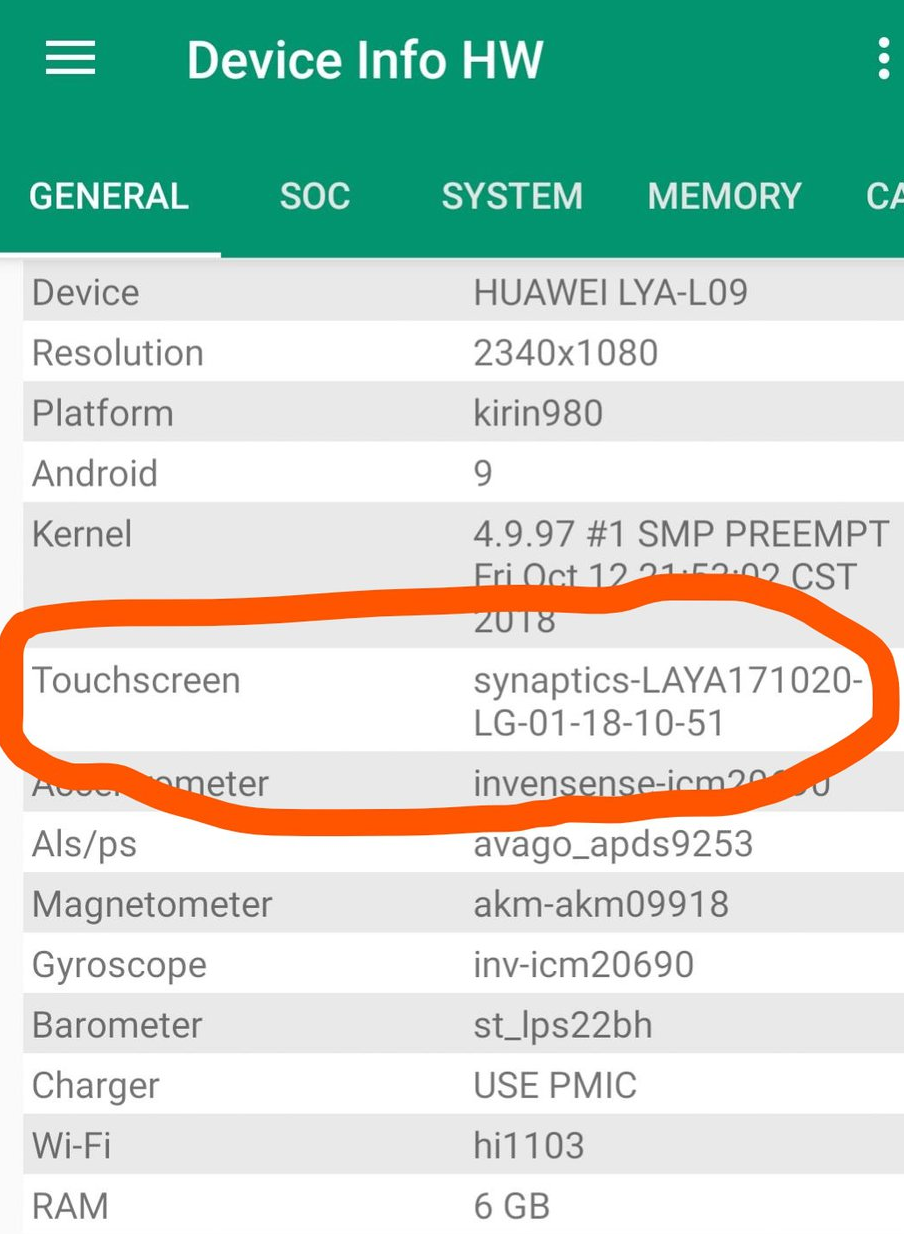Tap the Gyroscope inv-icm20690 row
The image size is (904, 1234).
click(460, 964)
